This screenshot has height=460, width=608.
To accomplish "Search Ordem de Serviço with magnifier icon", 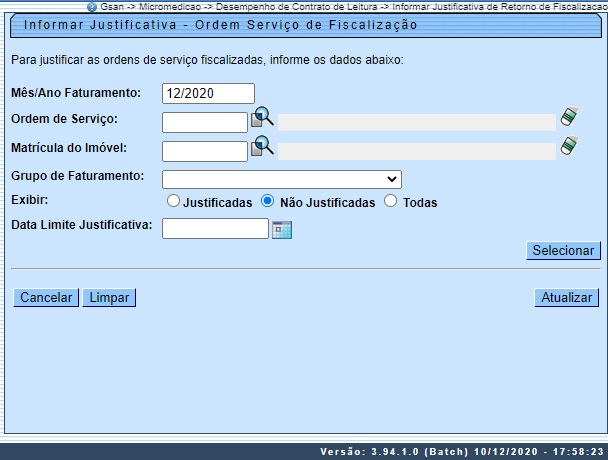I will pyautogui.click(x=263, y=117).
